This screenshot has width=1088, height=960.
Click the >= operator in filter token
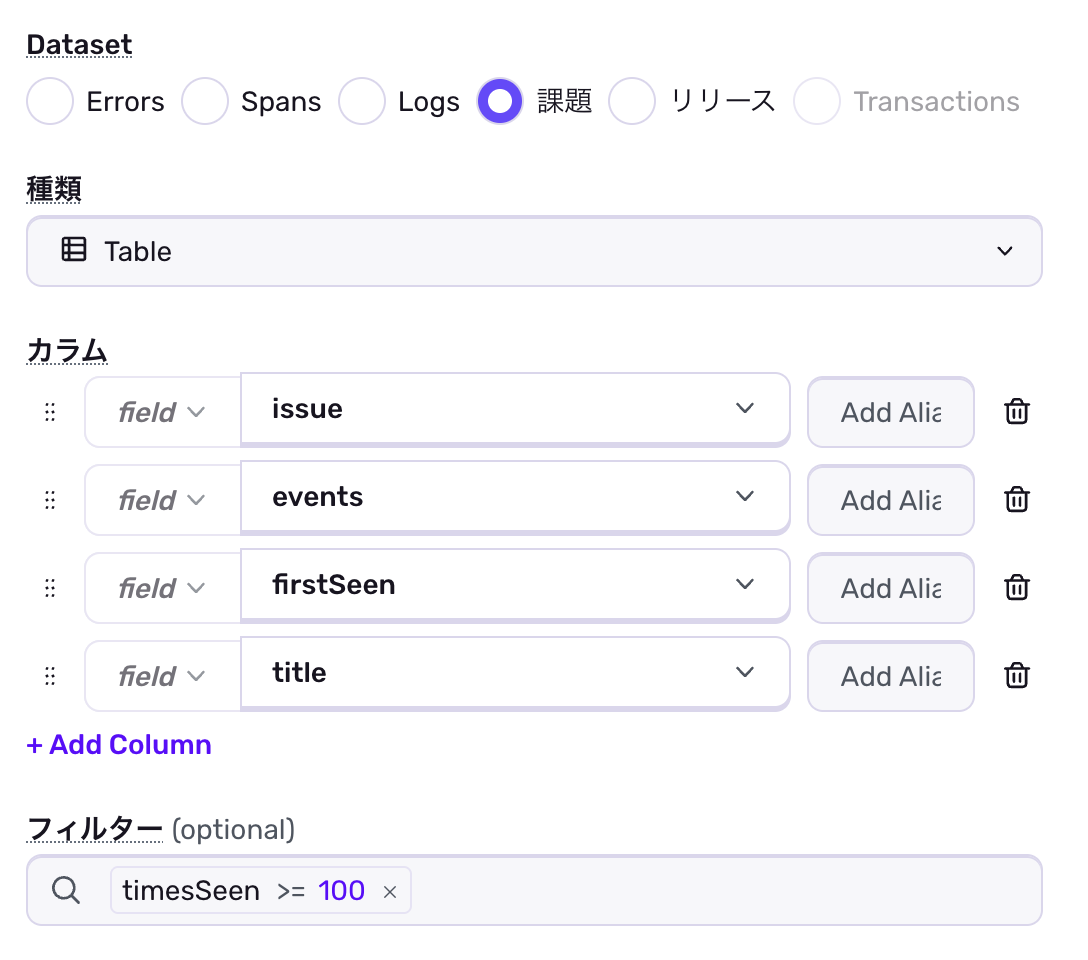pos(291,890)
